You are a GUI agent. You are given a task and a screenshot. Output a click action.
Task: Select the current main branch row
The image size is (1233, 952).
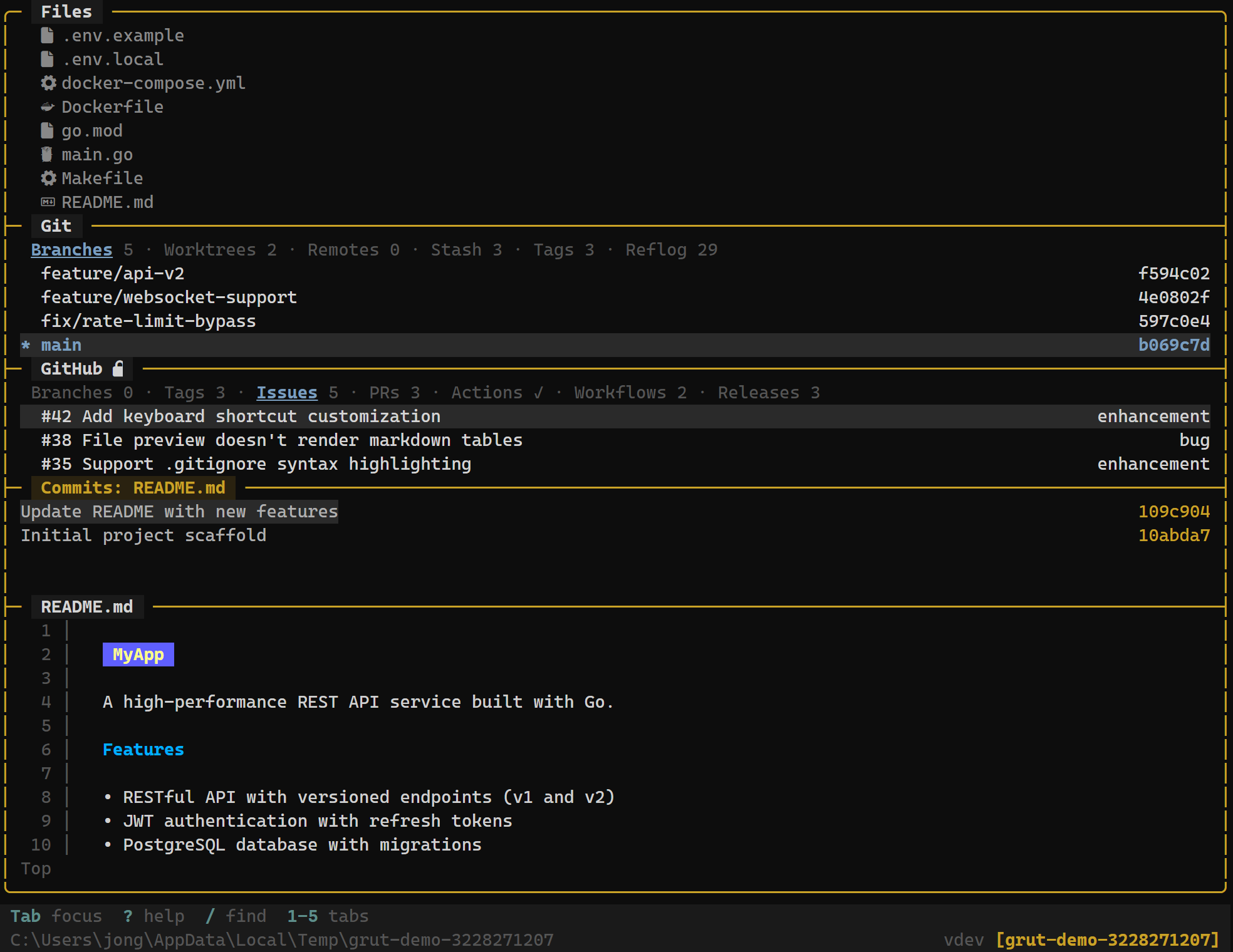[615, 345]
